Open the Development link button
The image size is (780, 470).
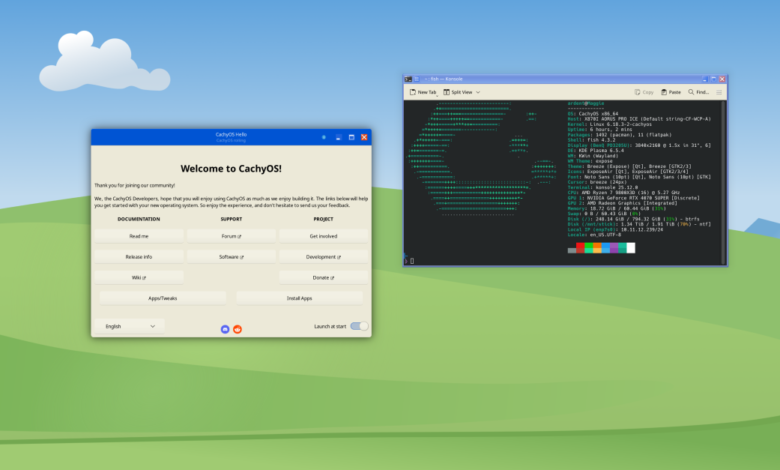[x=323, y=257]
